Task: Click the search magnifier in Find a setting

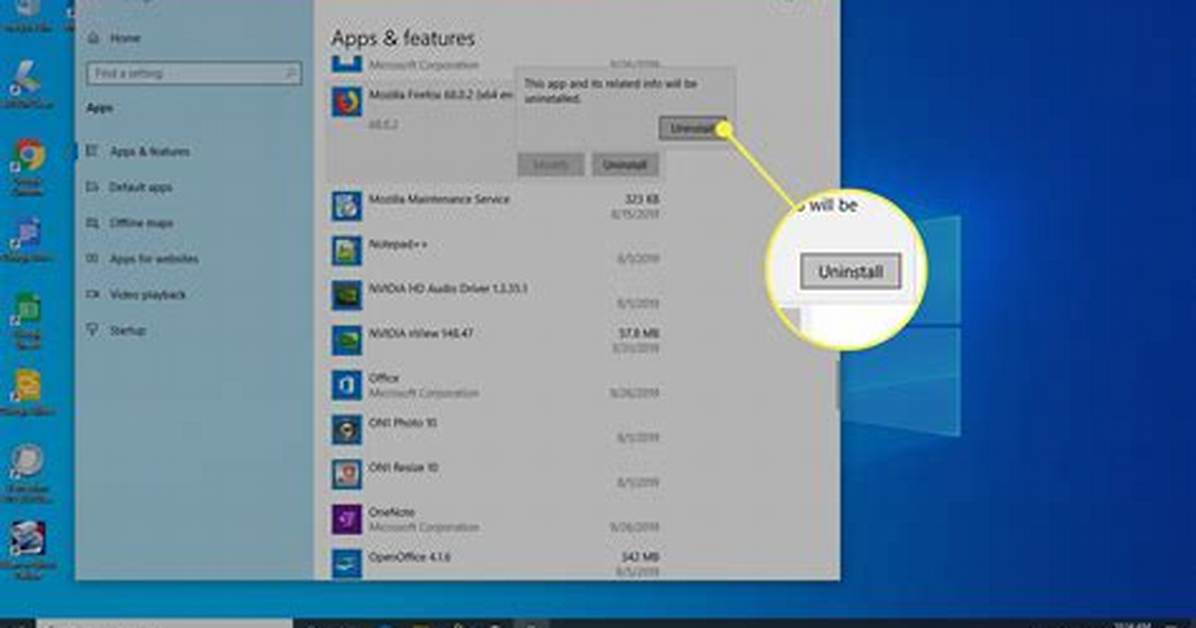Action: tap(291, 73)
